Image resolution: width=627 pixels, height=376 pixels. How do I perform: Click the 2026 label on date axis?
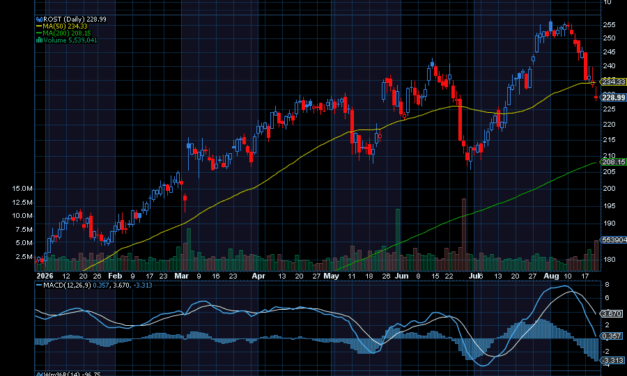[x=44, y=276]
